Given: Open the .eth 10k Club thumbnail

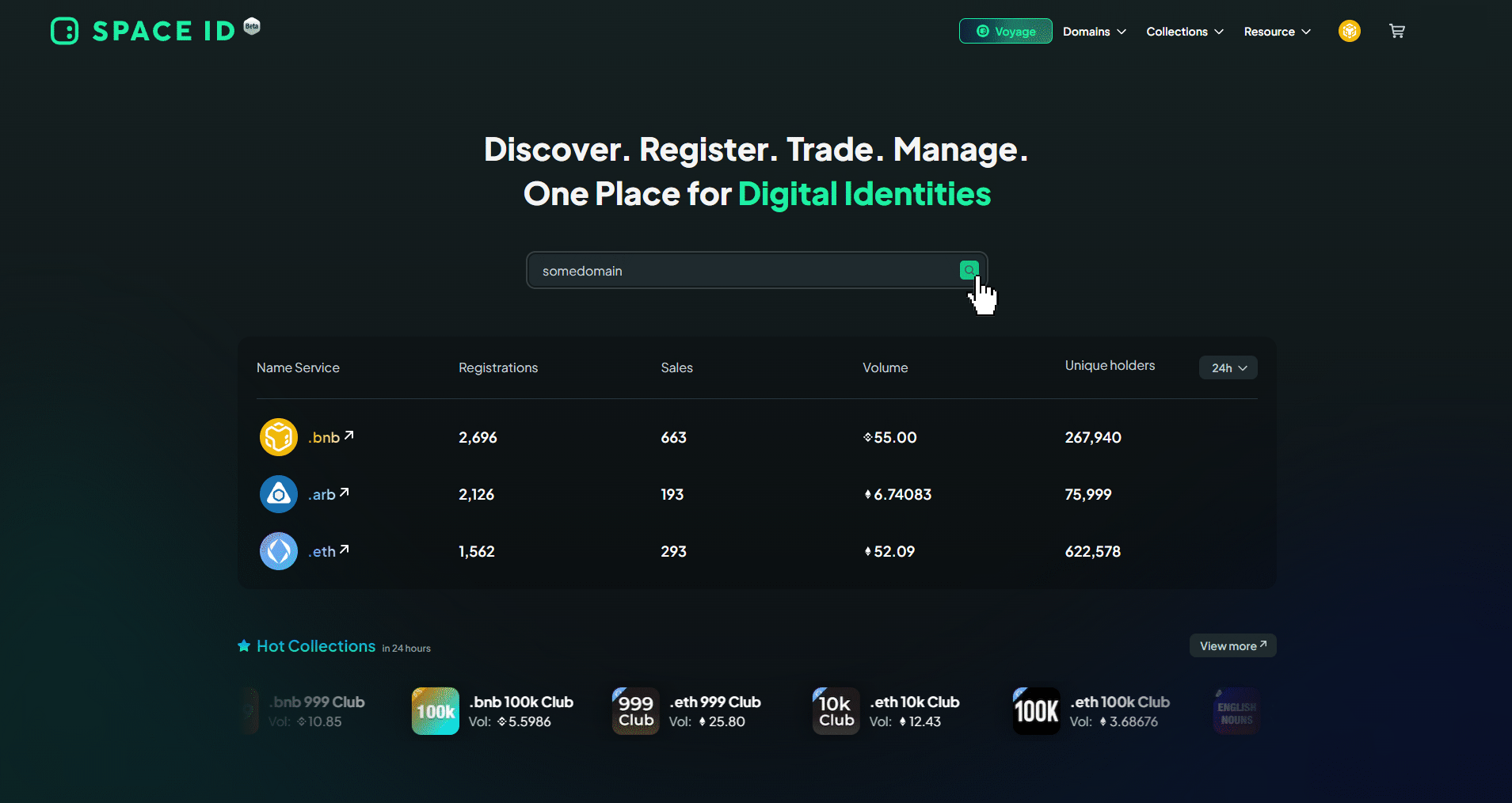Looking at the screenshot, I should pos(836,711).
